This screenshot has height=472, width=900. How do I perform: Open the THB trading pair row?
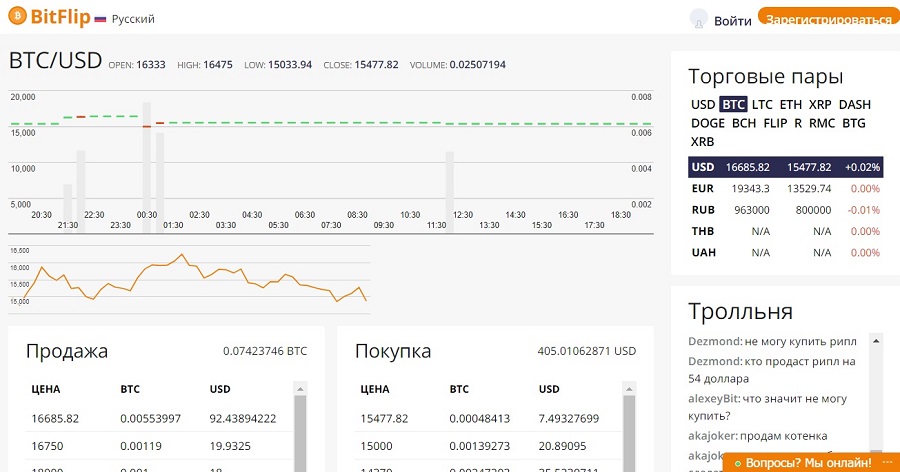pyautogui.click(x=785, y=231)
